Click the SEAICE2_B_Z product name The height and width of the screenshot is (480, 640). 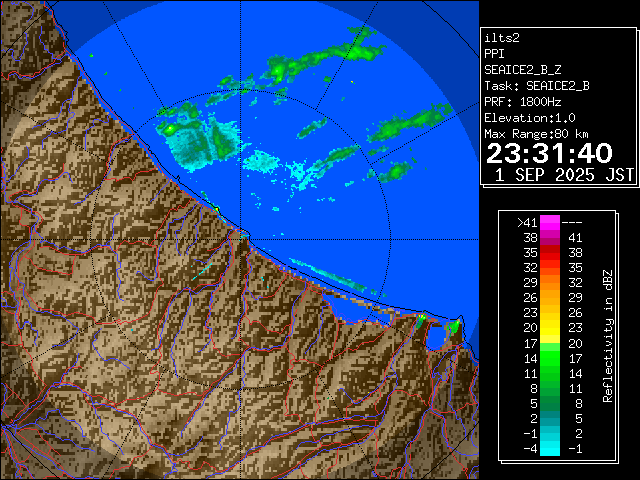pyautogui.click(x=519, y=69)
